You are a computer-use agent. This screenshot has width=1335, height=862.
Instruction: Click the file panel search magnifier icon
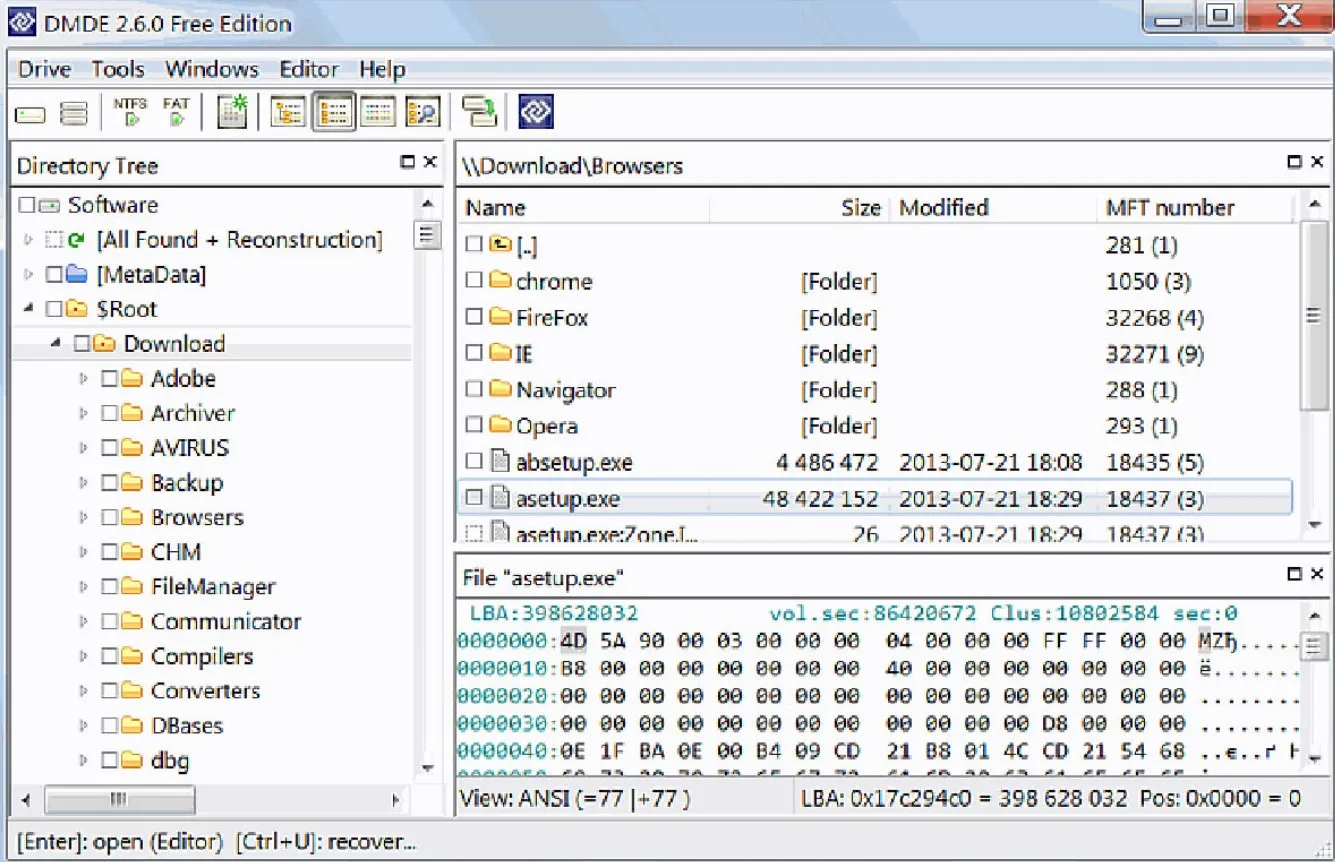pyautogui.click(x=423, y=112)
